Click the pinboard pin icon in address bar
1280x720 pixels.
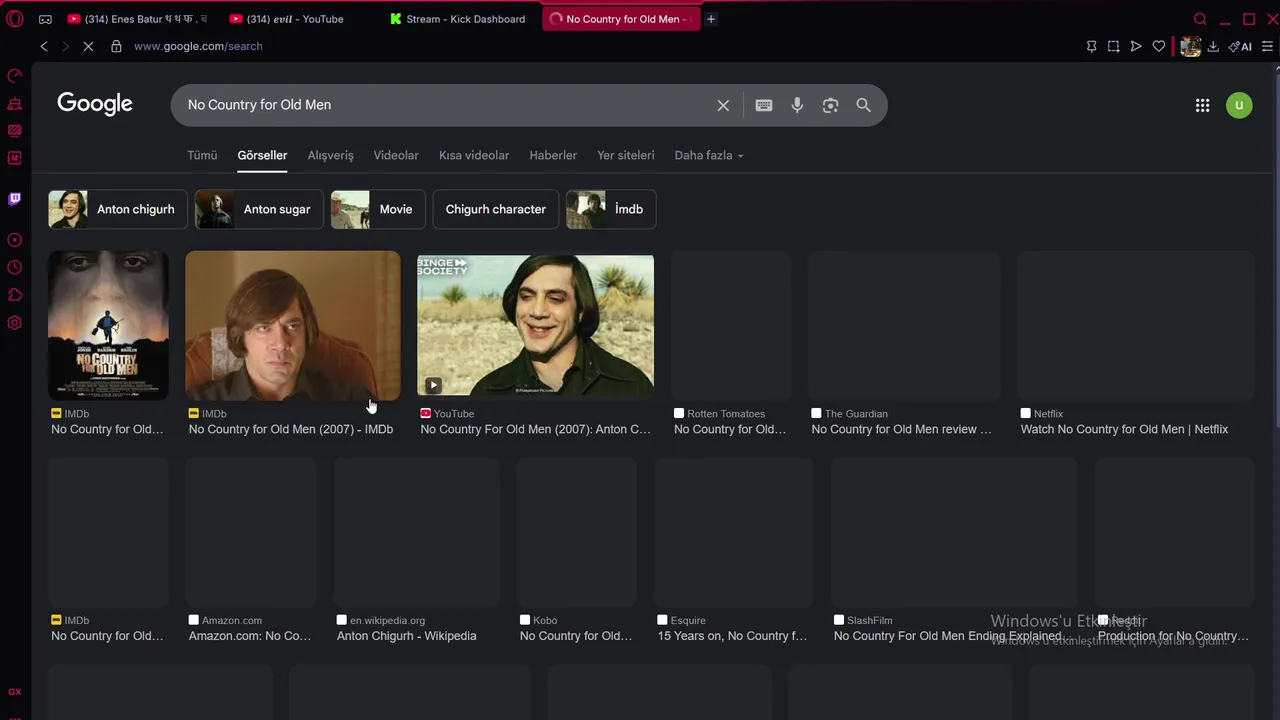coord(1091,46)
